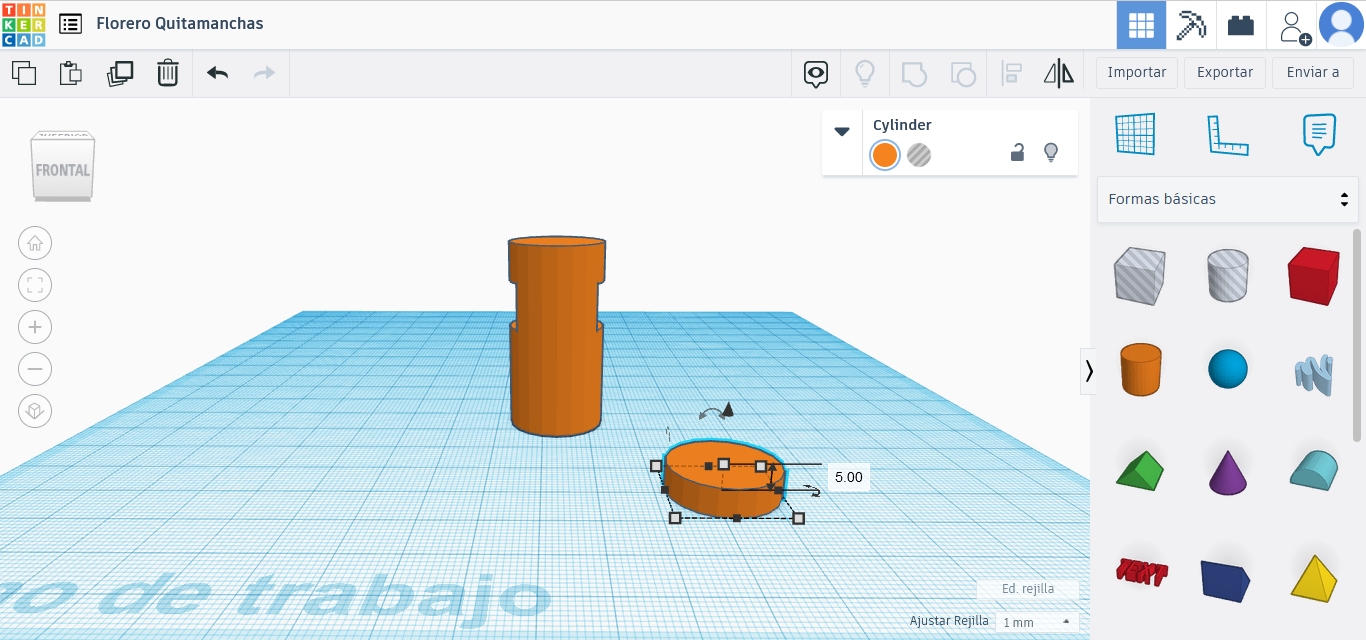Set Cylinder to Hole mode

click(919, 155)
